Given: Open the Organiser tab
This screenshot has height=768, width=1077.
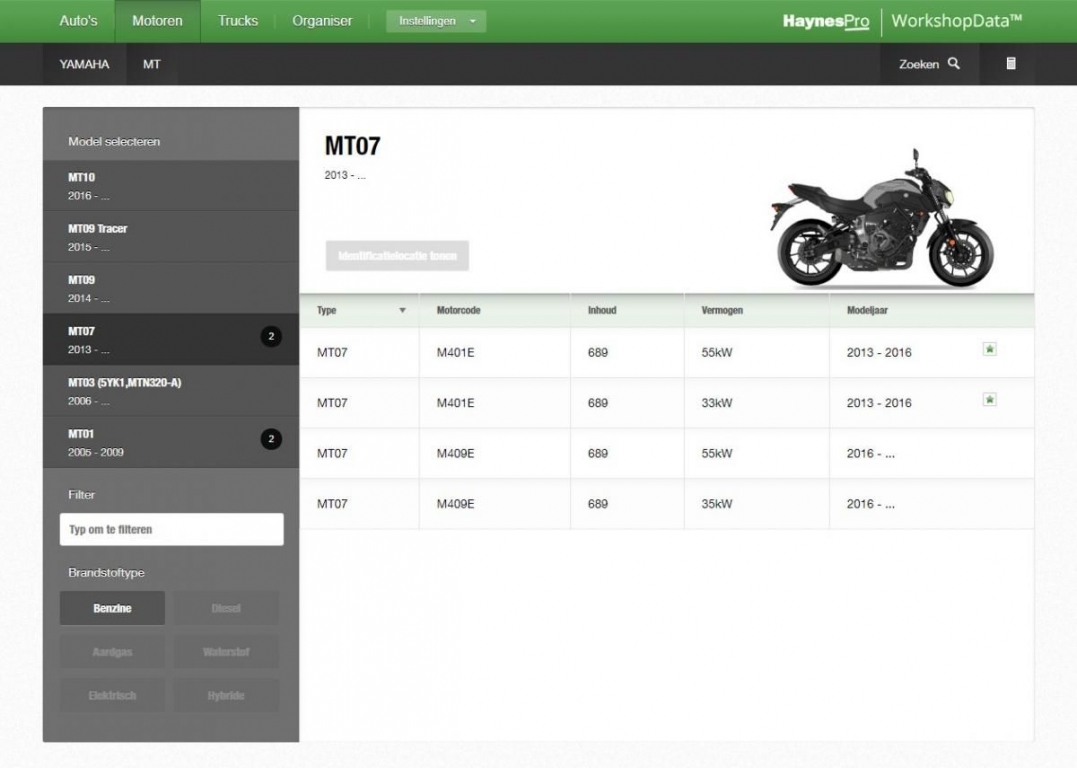Looking at the screenshot, I should (322, 21).
